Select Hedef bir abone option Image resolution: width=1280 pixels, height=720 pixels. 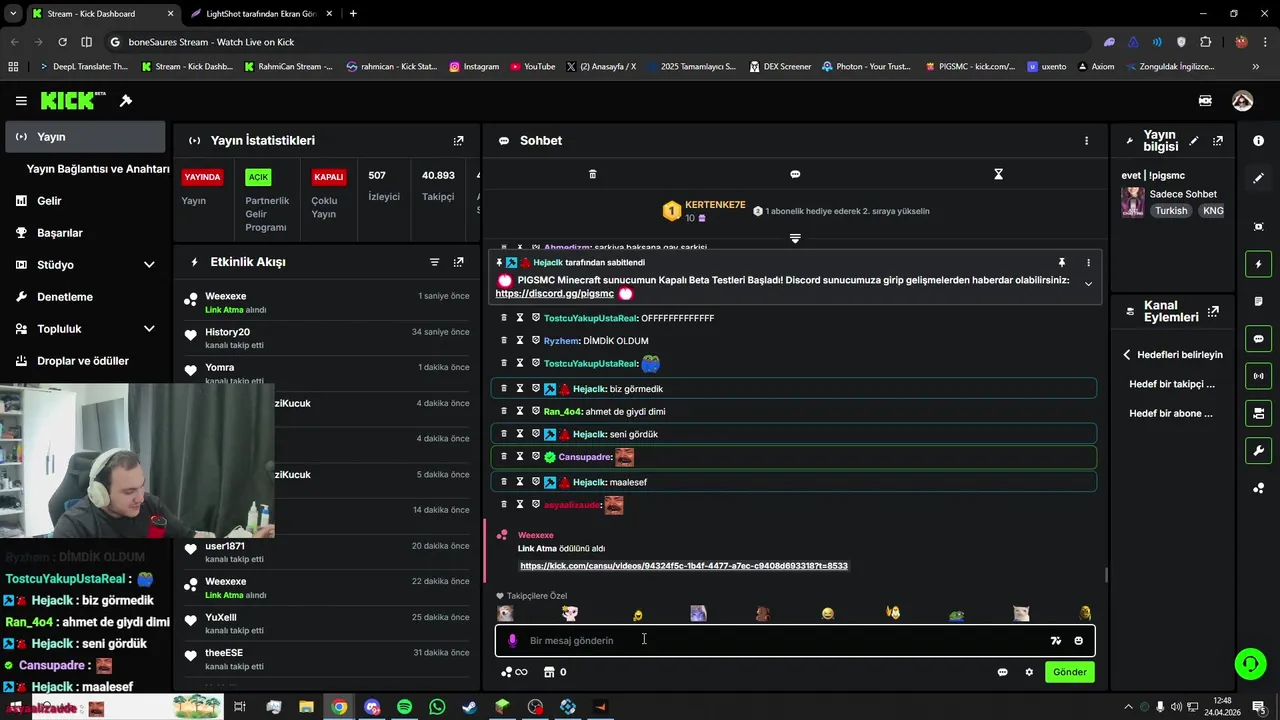pos(1170,413)
